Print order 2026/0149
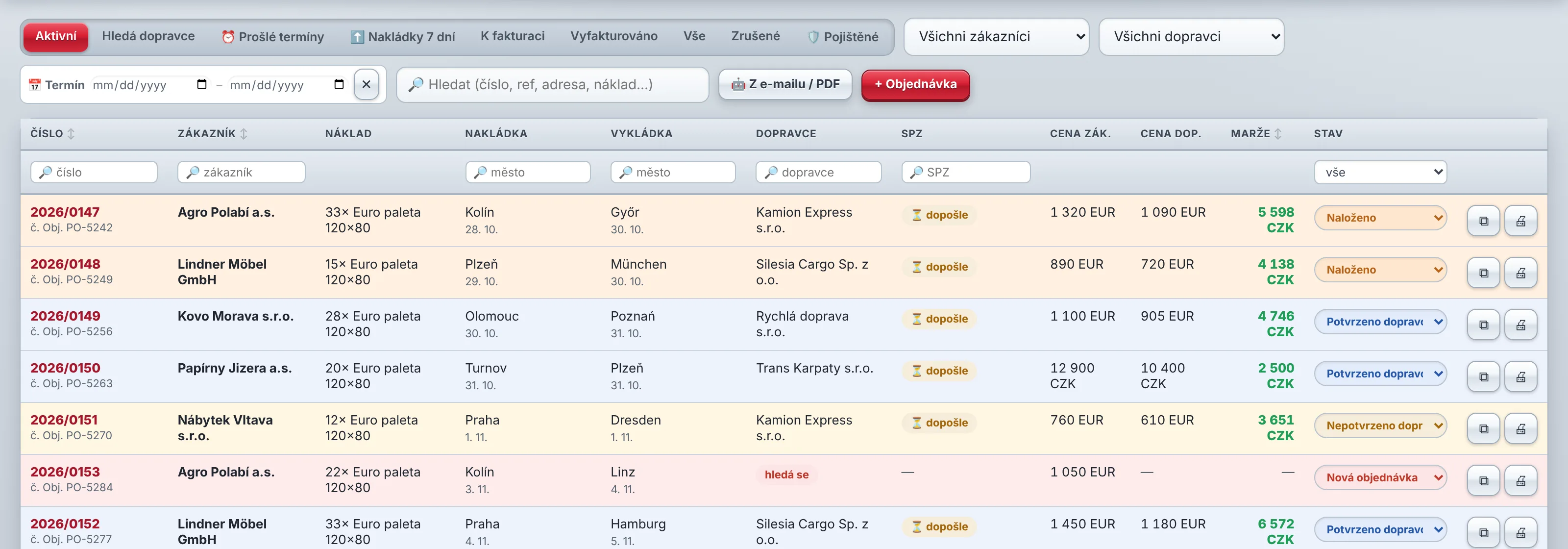 click(1520, 324)
